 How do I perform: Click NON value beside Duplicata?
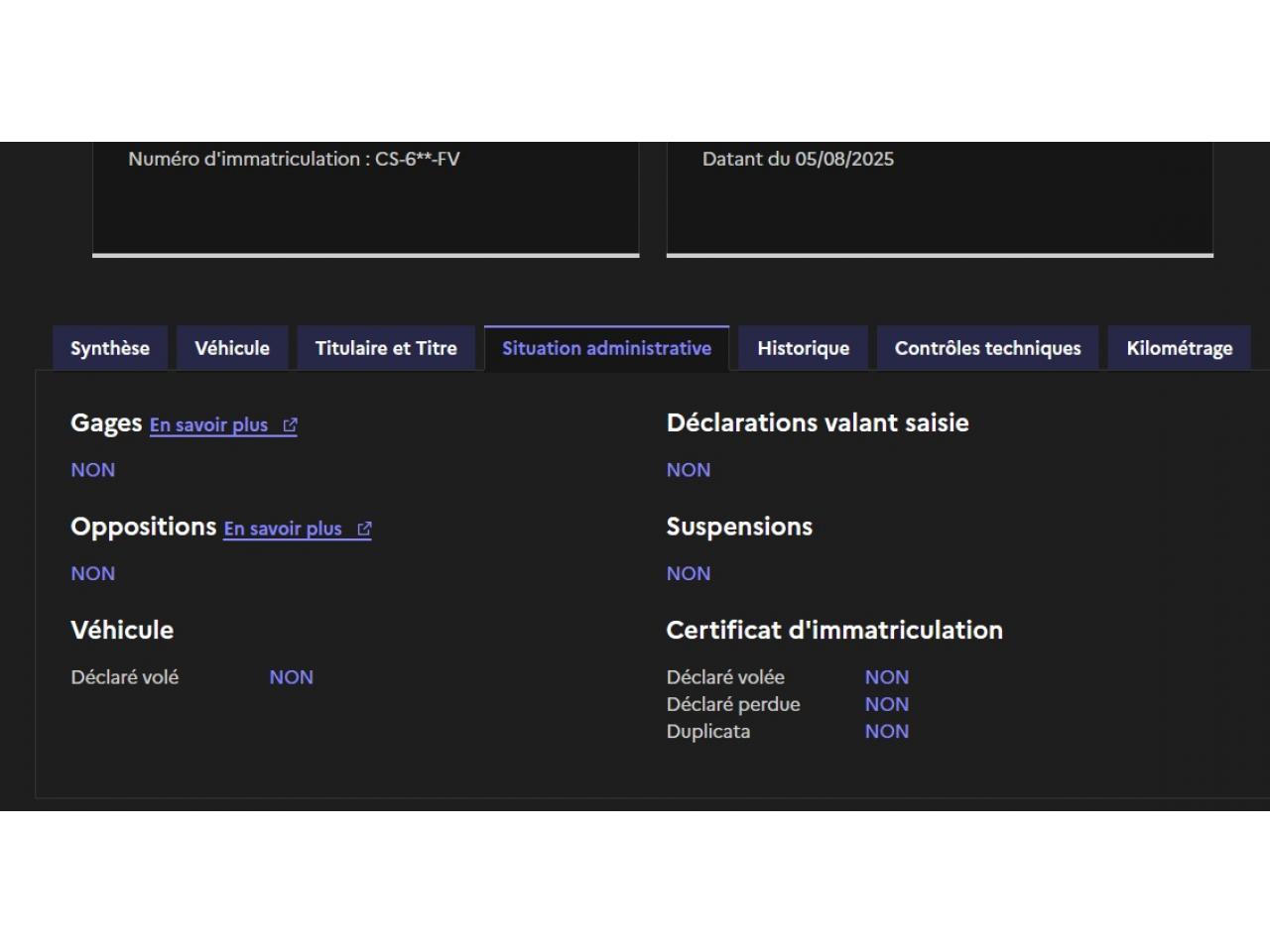(x=886, y=732)
